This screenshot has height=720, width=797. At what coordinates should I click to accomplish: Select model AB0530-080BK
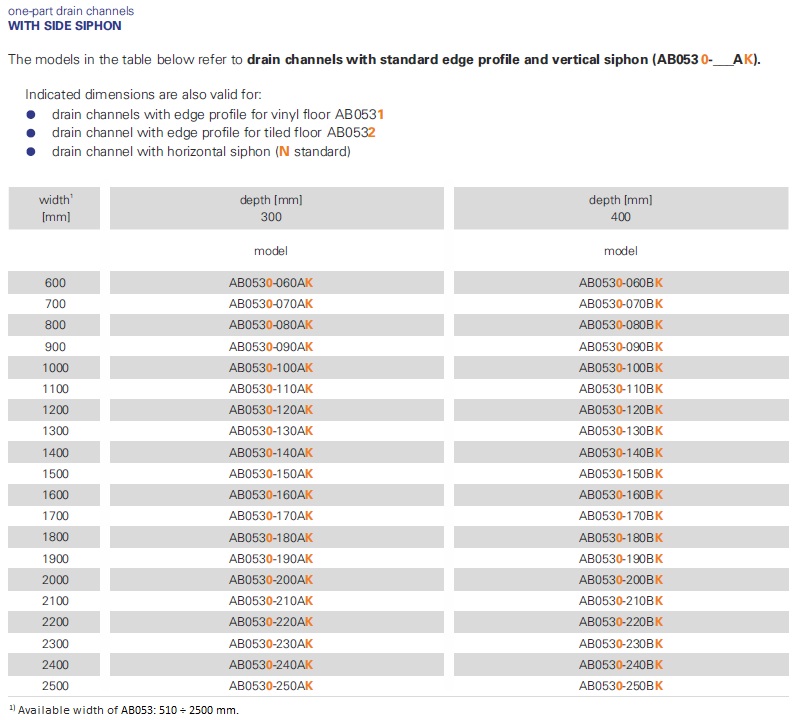tap(621, 325)
